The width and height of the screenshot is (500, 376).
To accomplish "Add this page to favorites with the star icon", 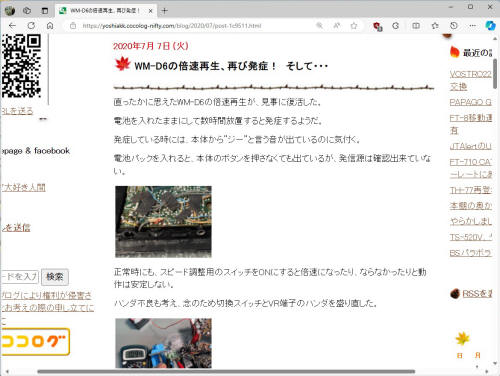I will click(354, 26).
